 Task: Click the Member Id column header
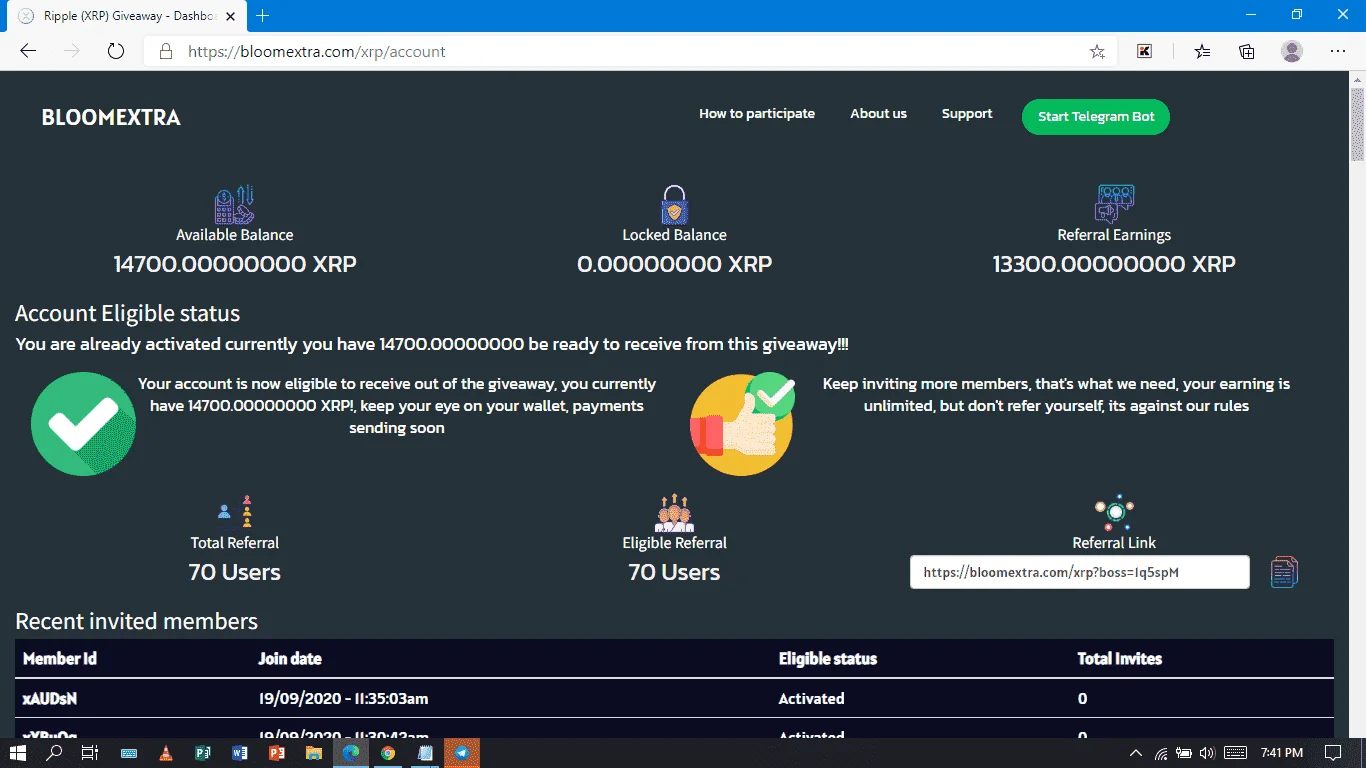[x=60, y=659]
